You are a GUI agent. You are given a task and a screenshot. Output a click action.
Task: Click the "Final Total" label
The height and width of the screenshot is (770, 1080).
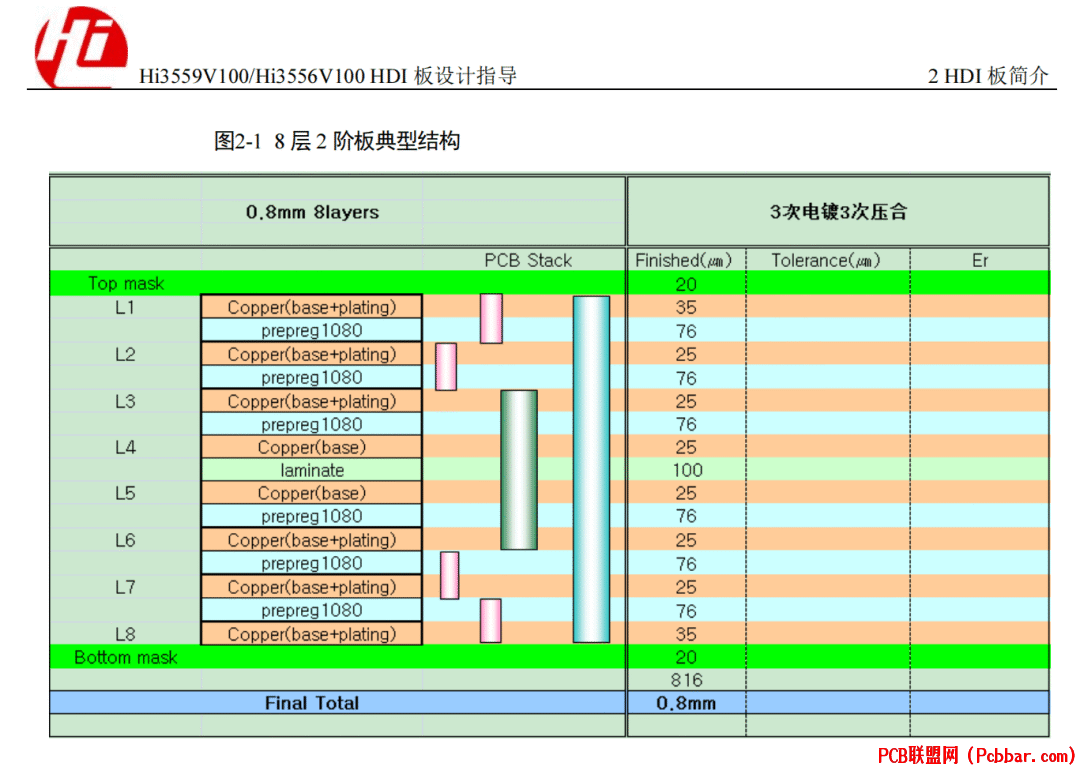312,703
